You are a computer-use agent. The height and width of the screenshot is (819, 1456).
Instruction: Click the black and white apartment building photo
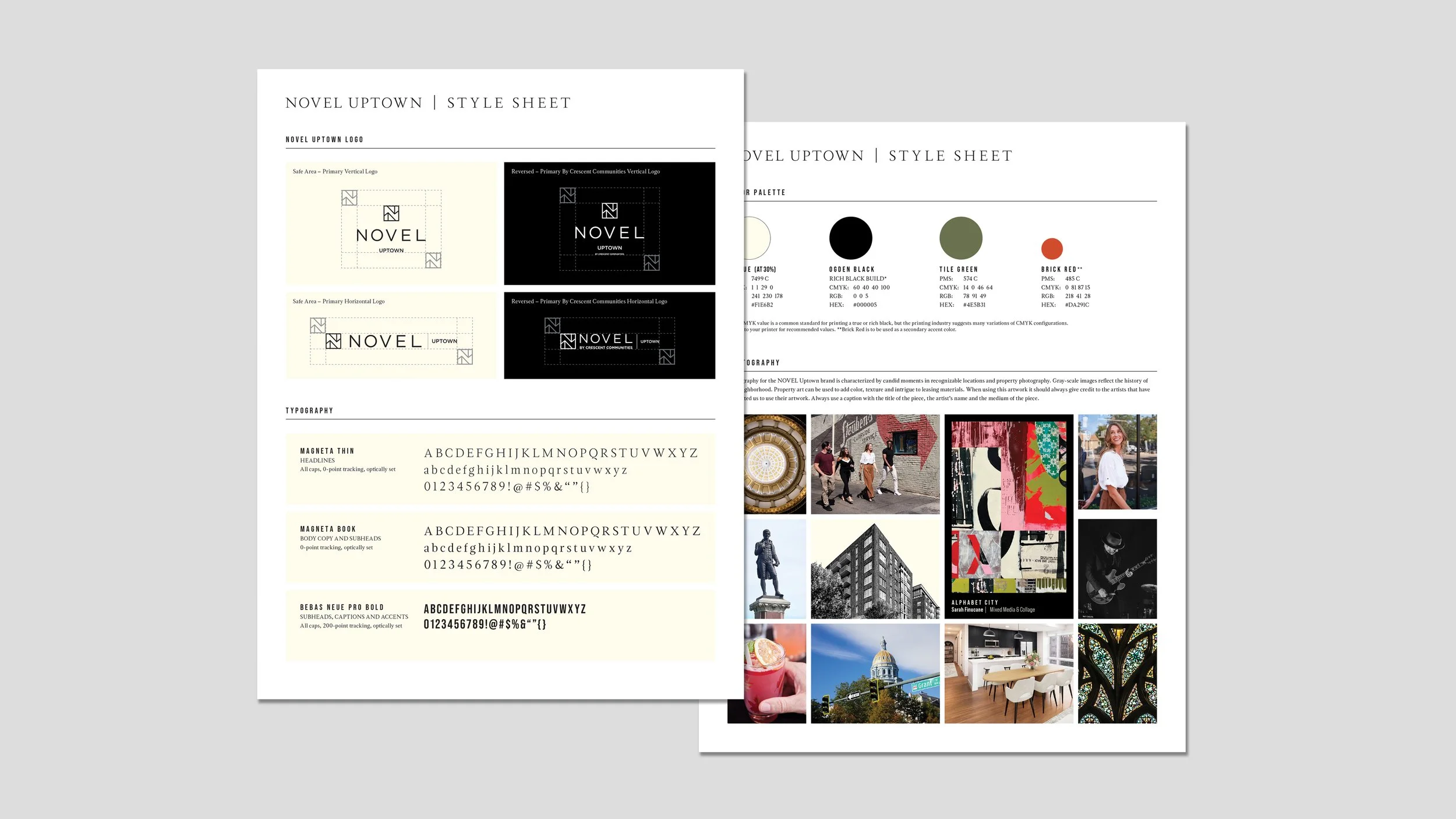point(875,569)
